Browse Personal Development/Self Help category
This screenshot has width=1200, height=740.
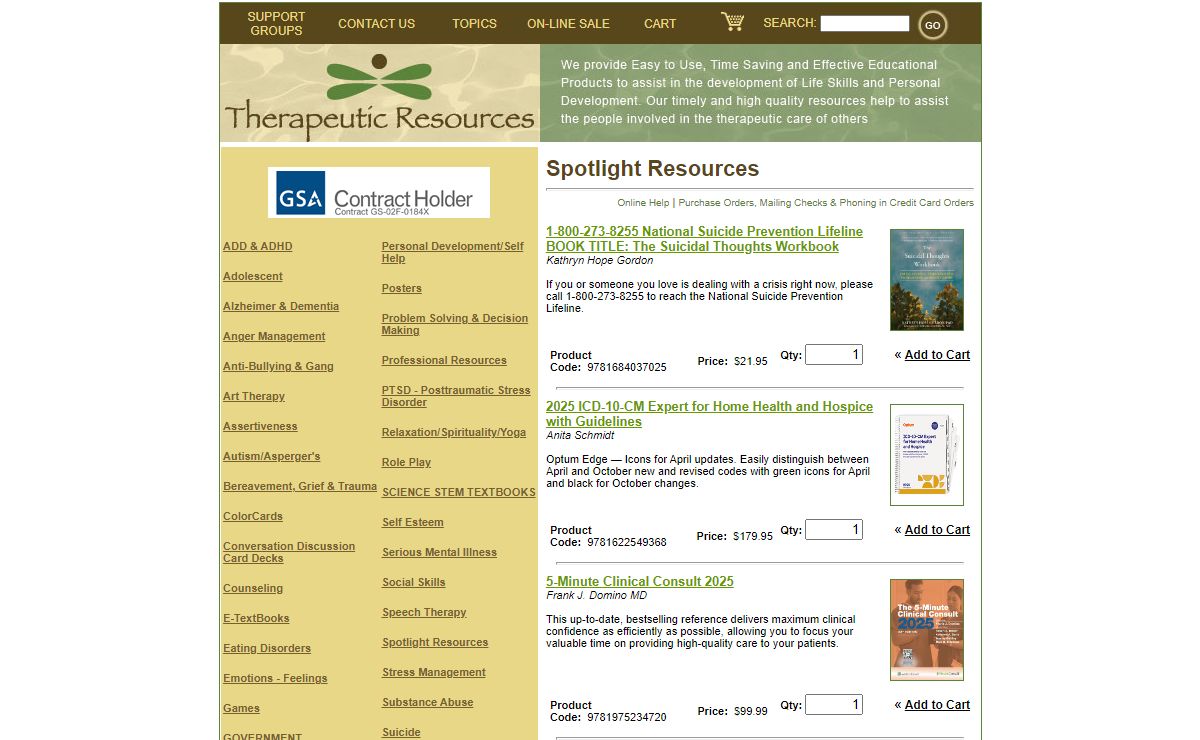pyautogui.click(x=453, y=252)
